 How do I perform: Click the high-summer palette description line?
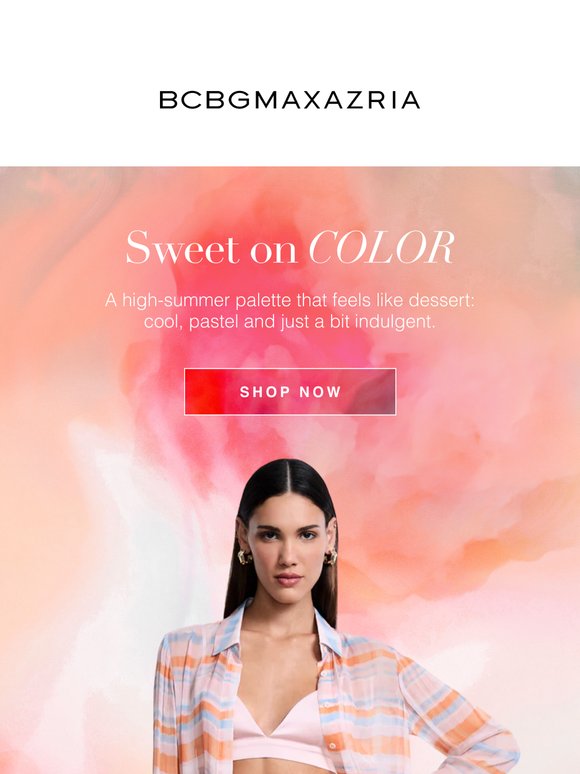[290, 300]
